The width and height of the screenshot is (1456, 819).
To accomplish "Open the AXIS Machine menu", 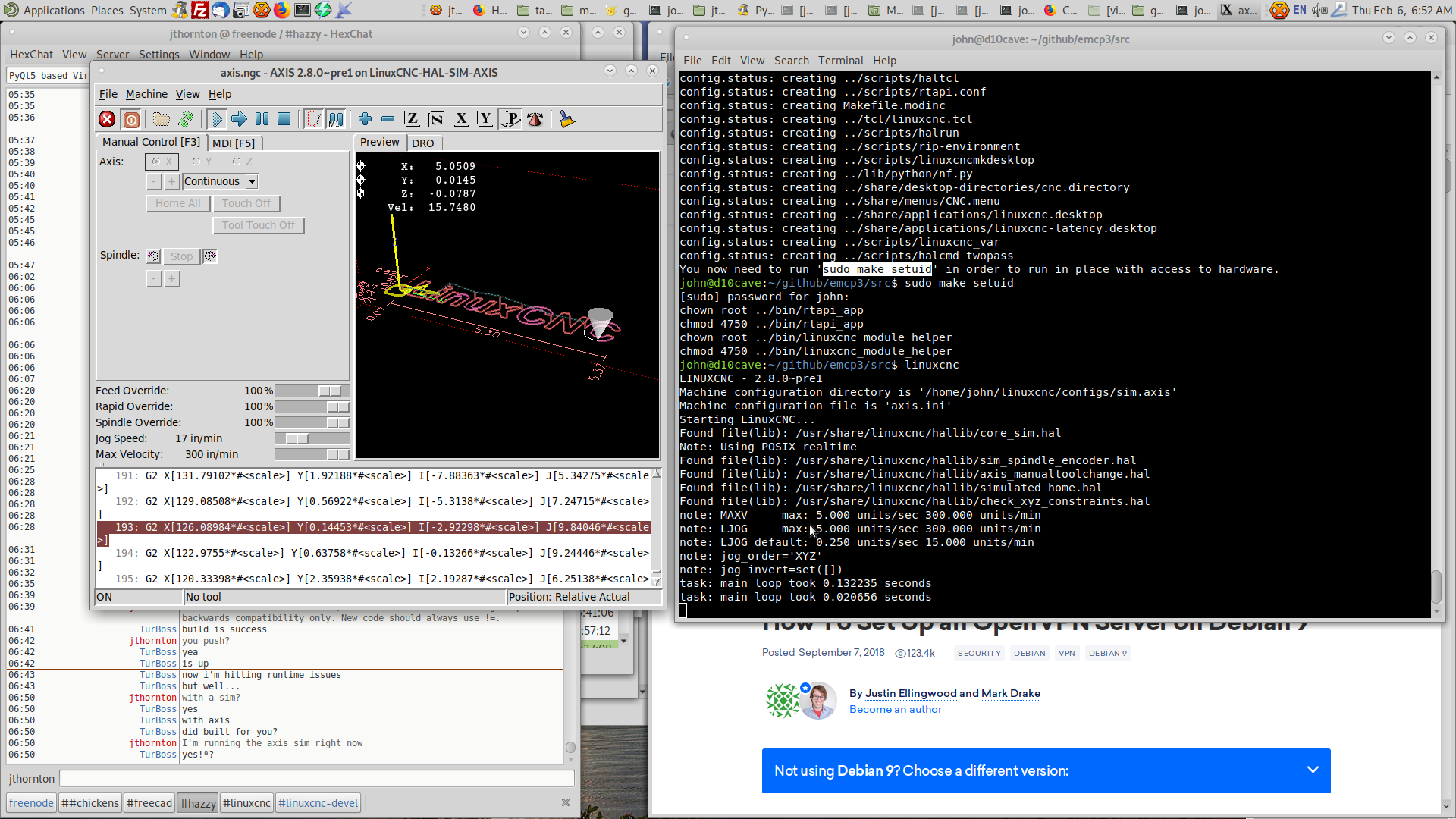I will tap(146, 94).
